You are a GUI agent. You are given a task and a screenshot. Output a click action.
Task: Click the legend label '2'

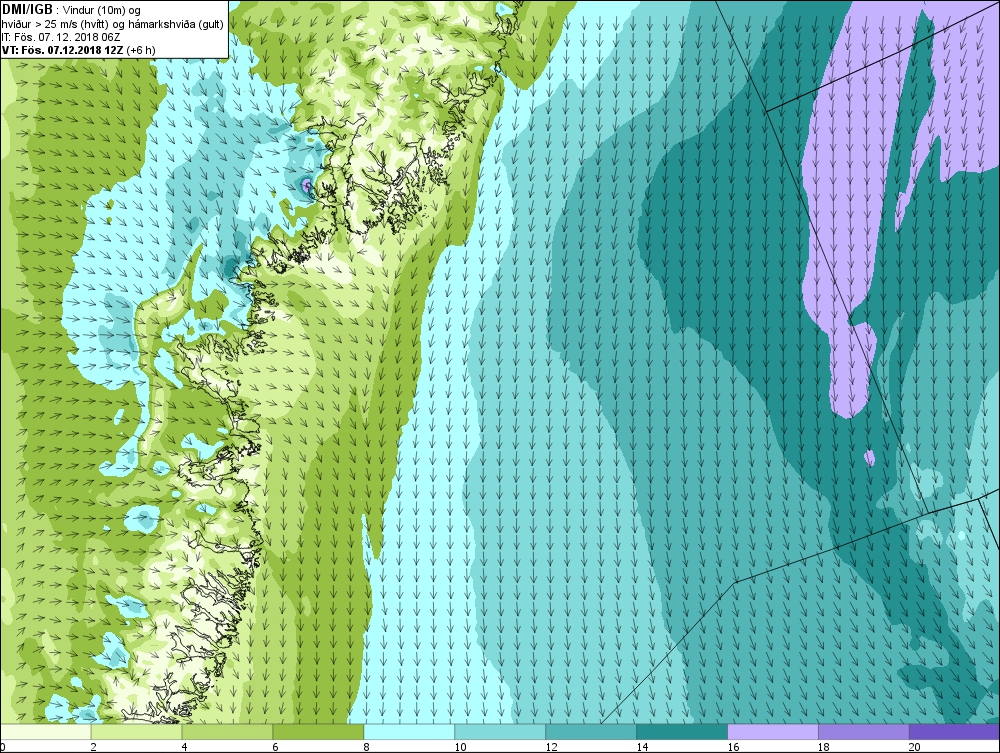[x=94, y=747]
